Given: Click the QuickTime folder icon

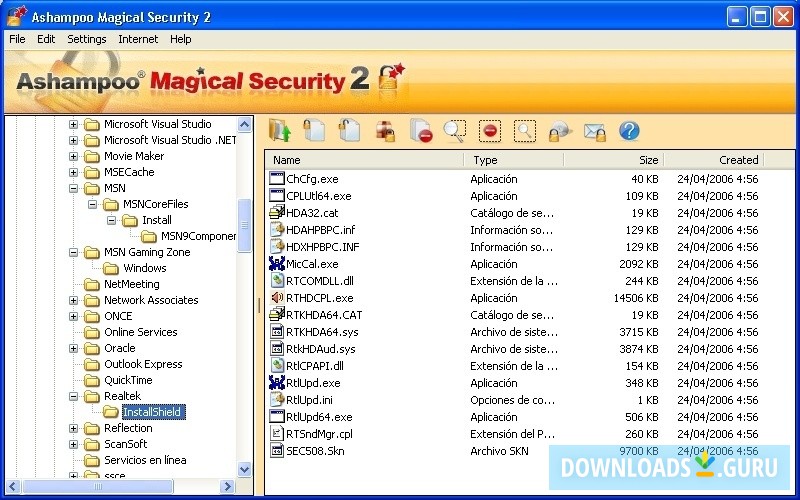Looking at the screenshot, I should [92, 380].
